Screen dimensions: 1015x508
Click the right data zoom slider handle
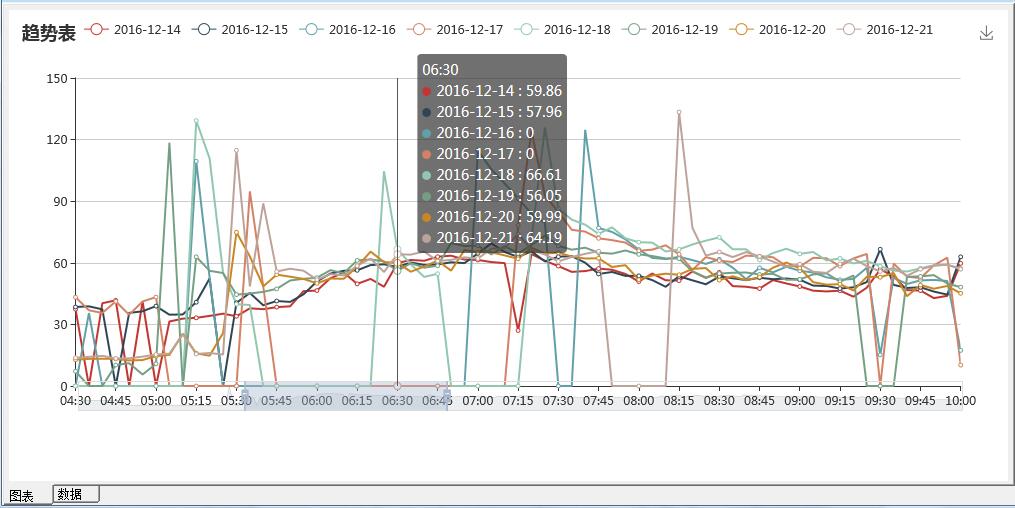point(447,395)
